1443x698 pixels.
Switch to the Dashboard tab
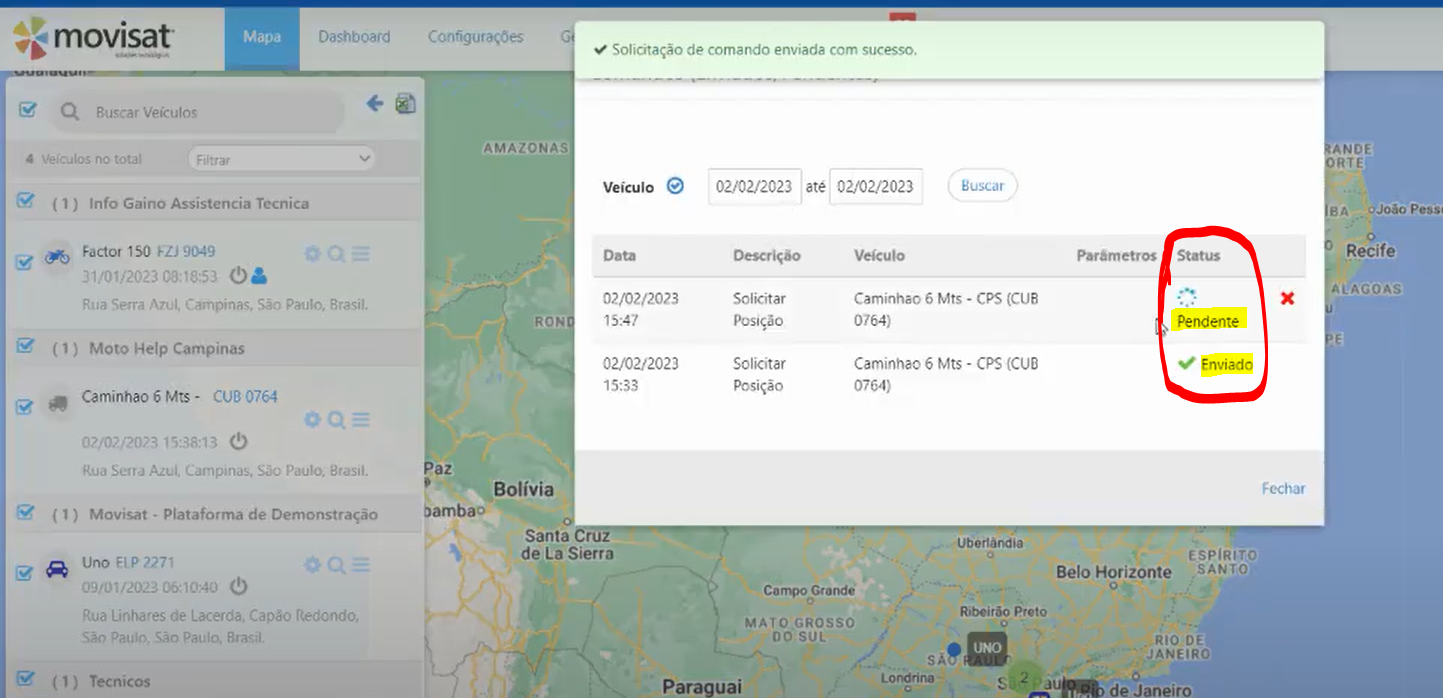[x=354, y=37]
